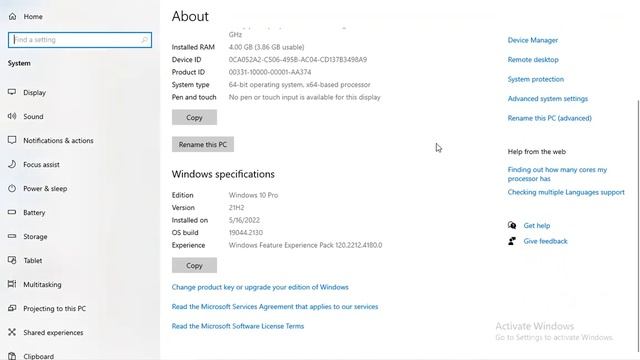Select the Pen and touch value text
Image resolution: width=640 pixels, height=360 pixels.
304,97
